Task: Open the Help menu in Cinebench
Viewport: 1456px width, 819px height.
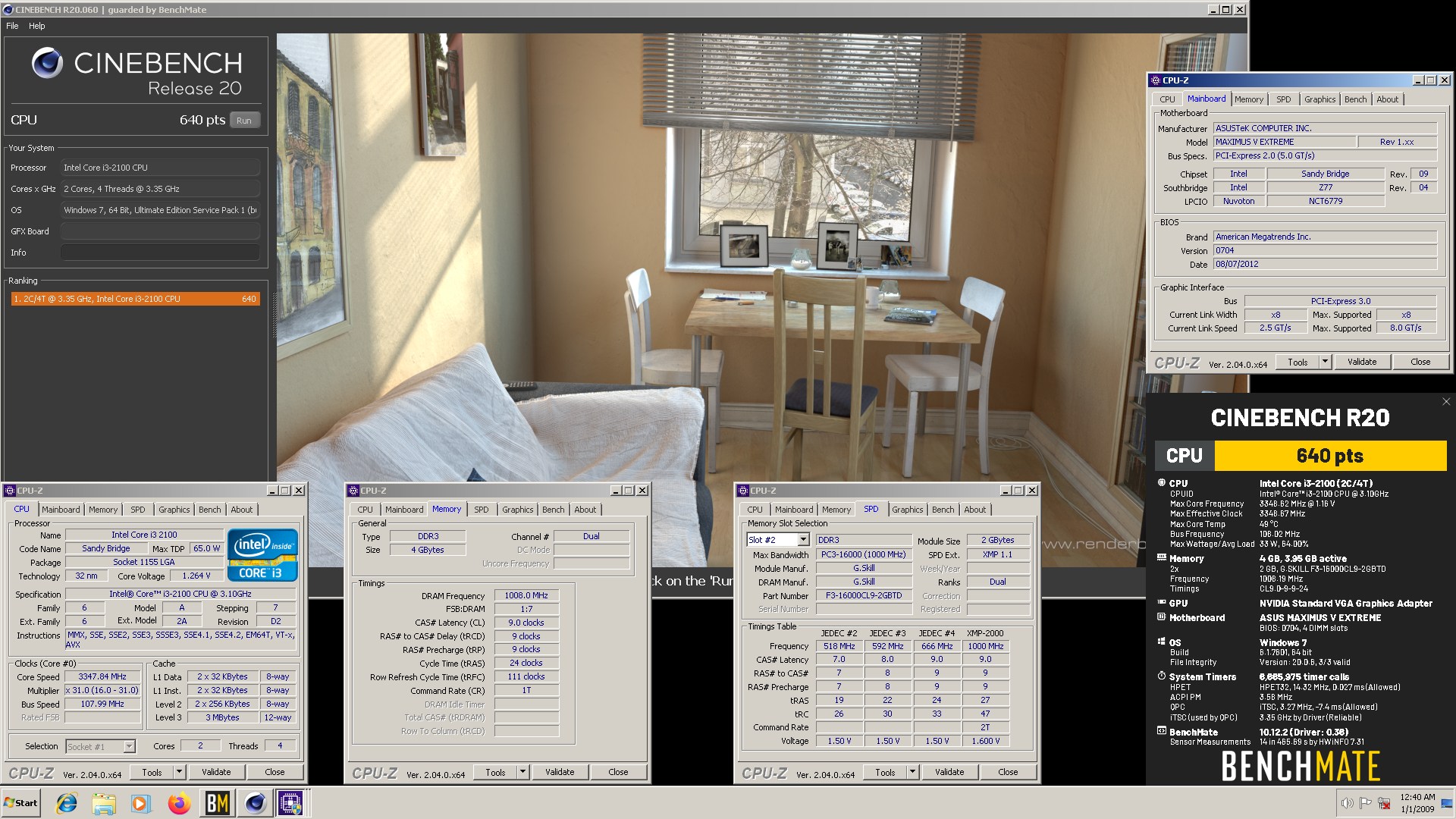Action: [x=36, y=26]
